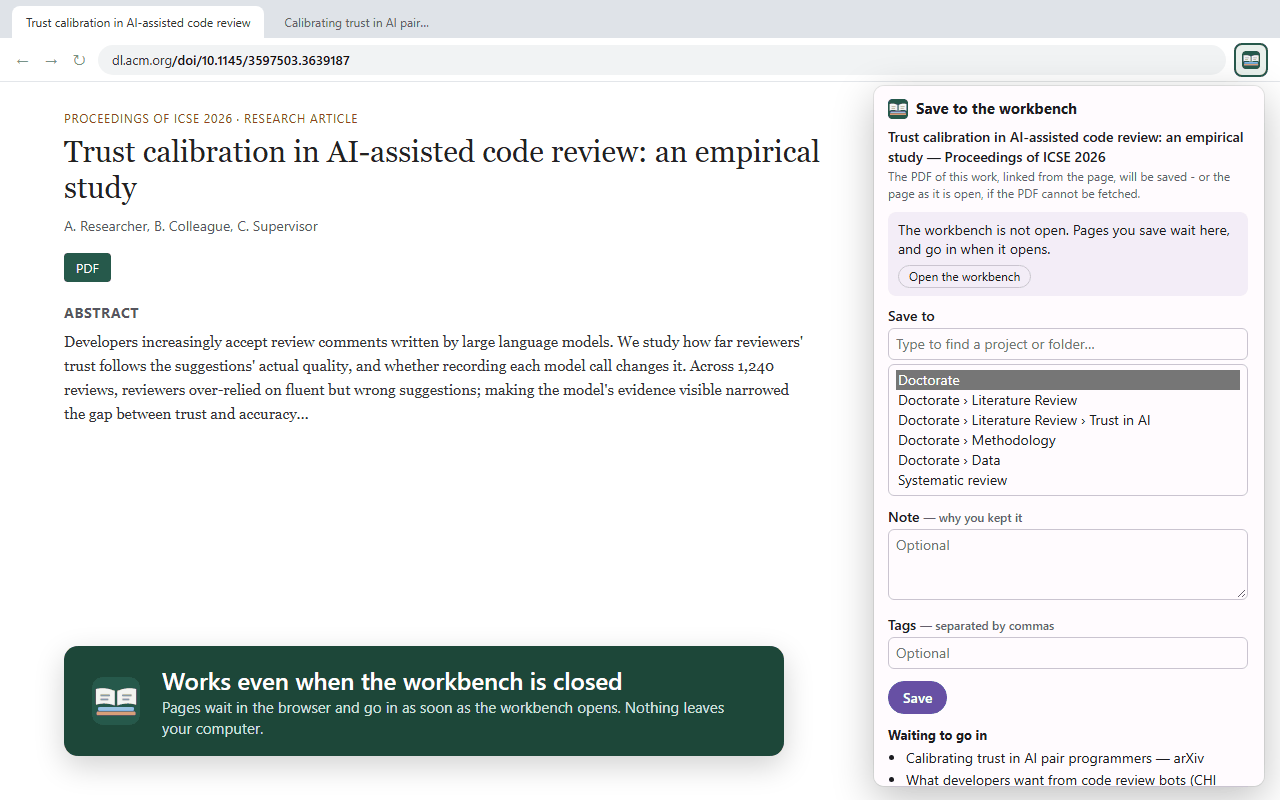Click the Tags input field

pyautogui.click(x=1068, y=653)
